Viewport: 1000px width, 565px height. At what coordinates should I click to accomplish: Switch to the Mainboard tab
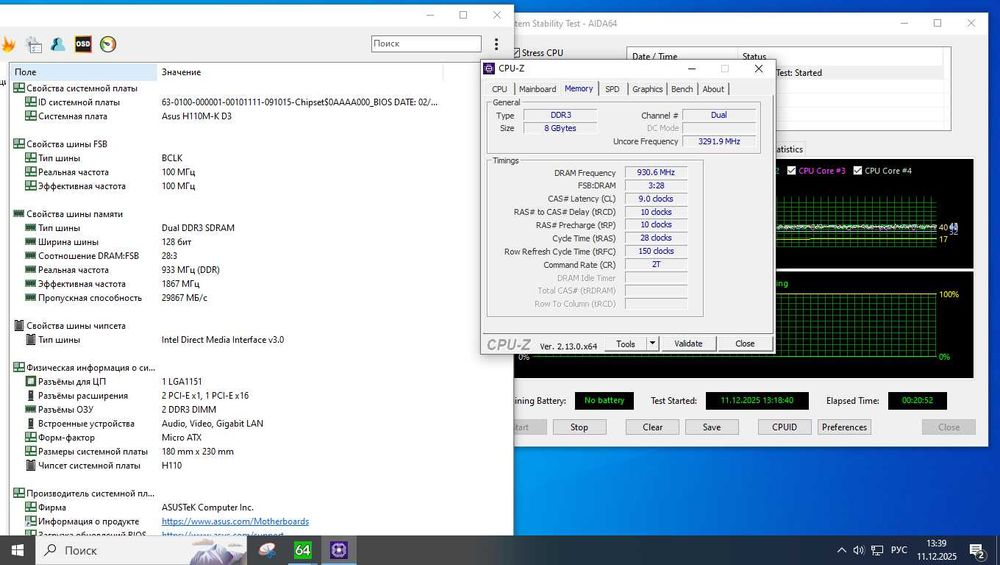537,89
